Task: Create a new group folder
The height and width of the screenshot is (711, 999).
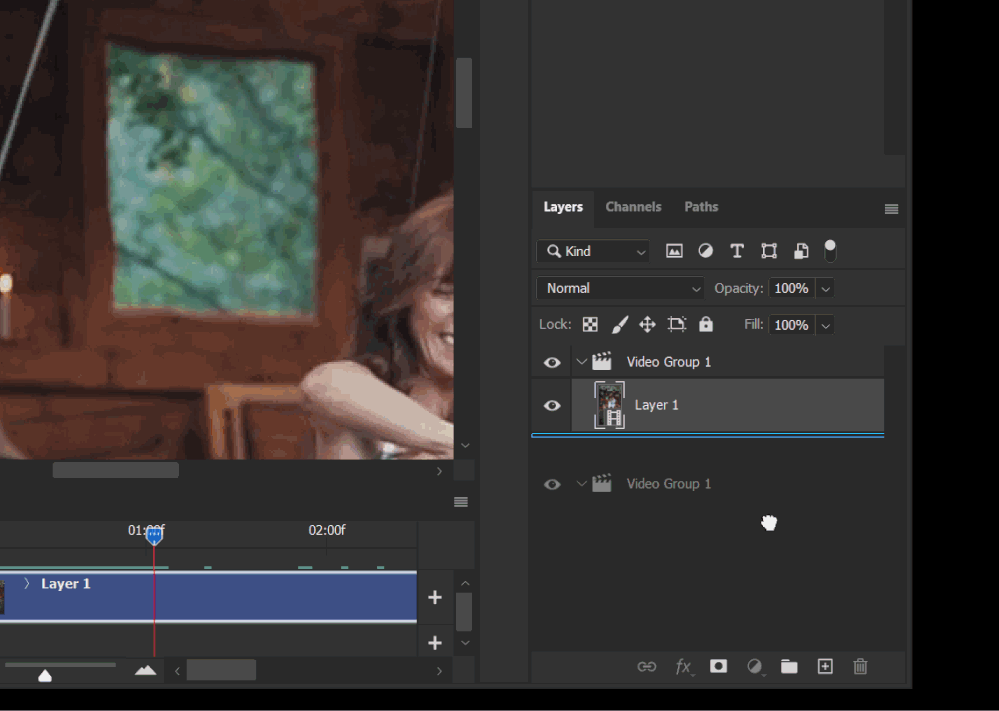Action: (x=789, y=666)
